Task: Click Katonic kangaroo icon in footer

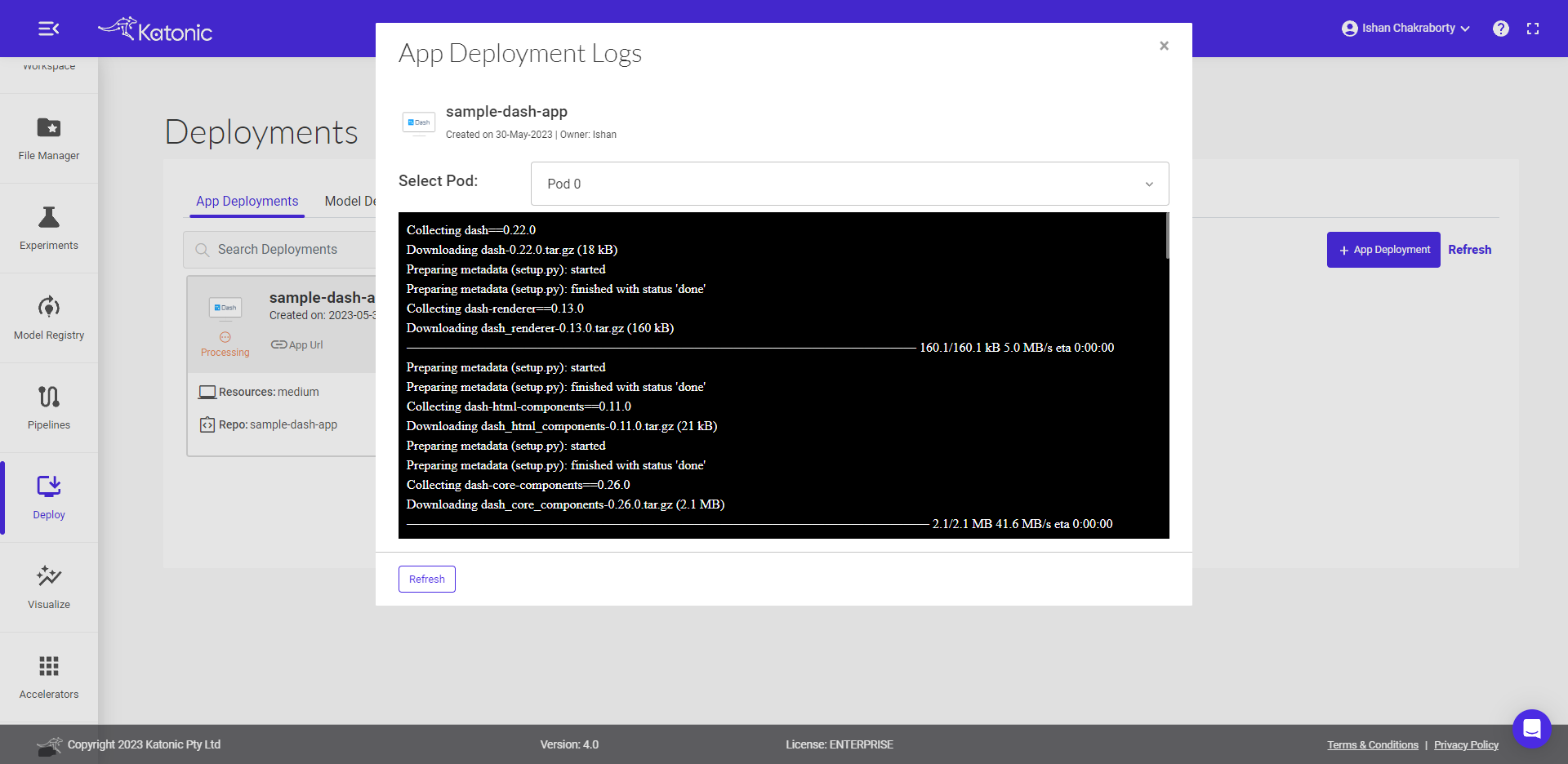Action: point(50,745)
